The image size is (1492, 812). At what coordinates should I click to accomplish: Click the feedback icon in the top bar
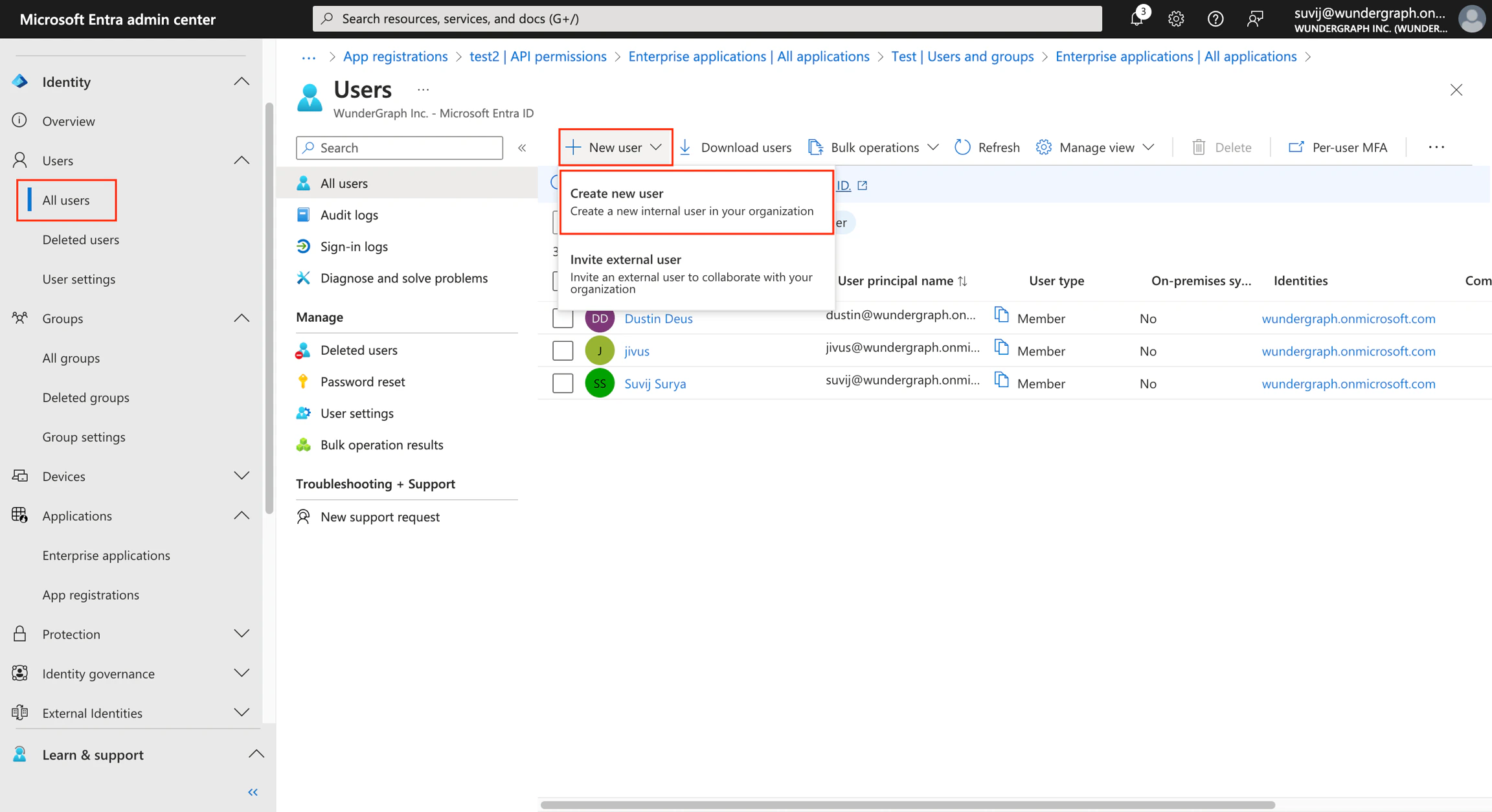tap(1255, 19)
